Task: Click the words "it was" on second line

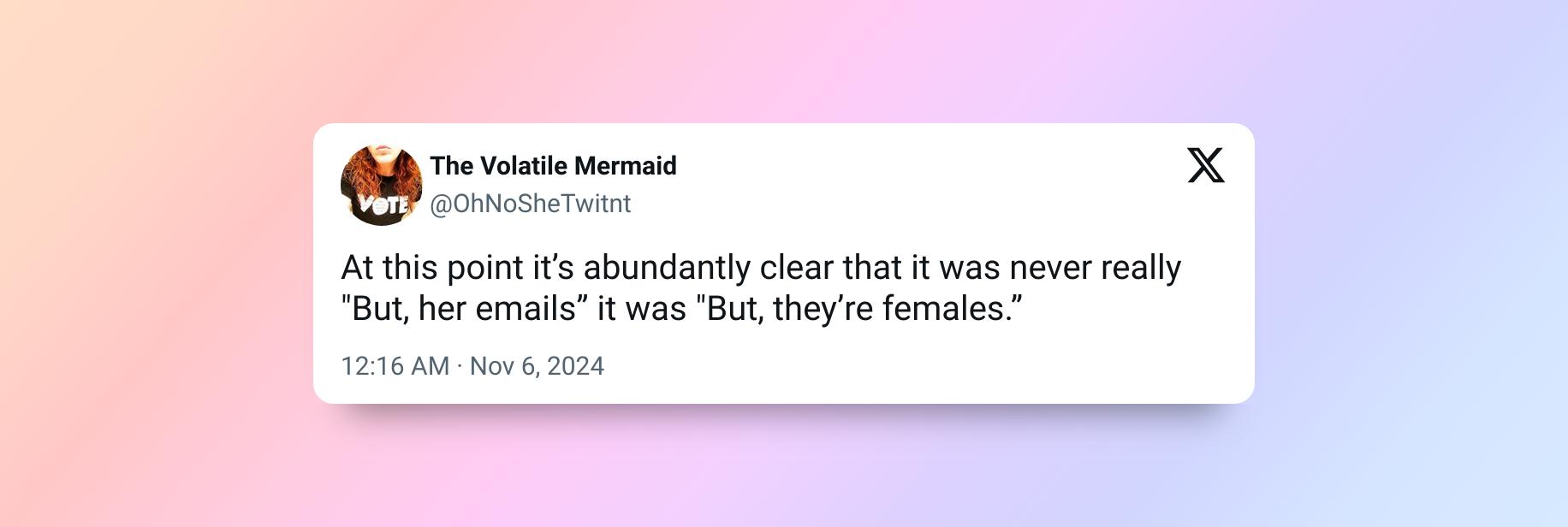Action: point(641,309)
